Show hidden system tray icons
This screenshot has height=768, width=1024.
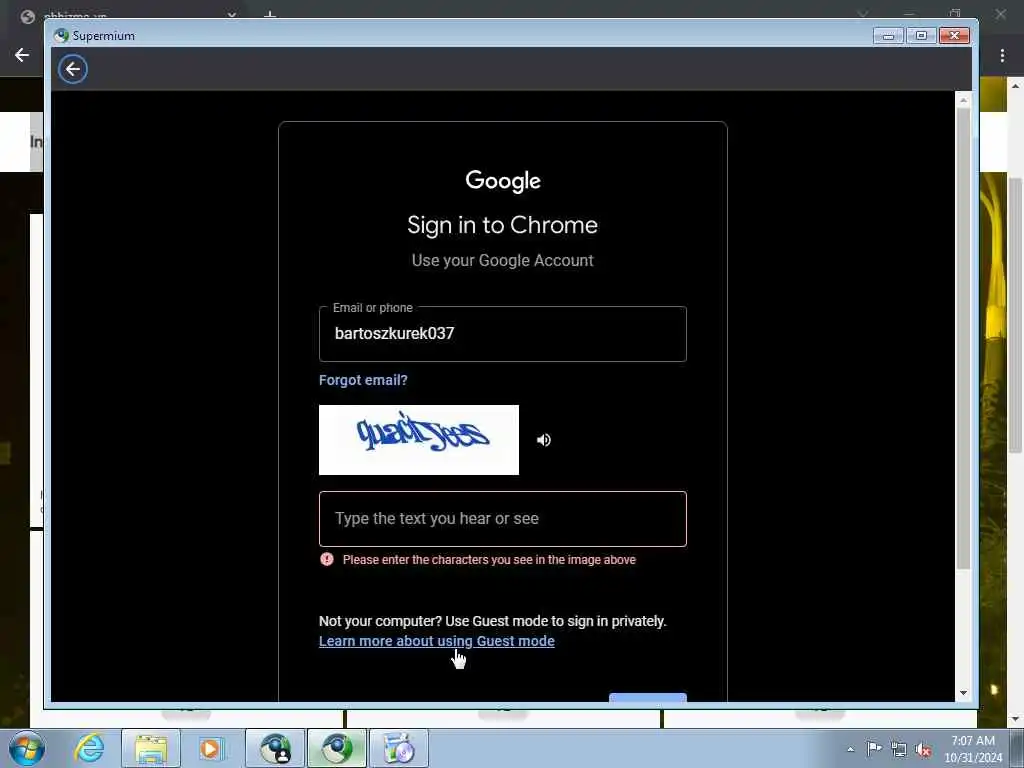[x=850, y=749]
